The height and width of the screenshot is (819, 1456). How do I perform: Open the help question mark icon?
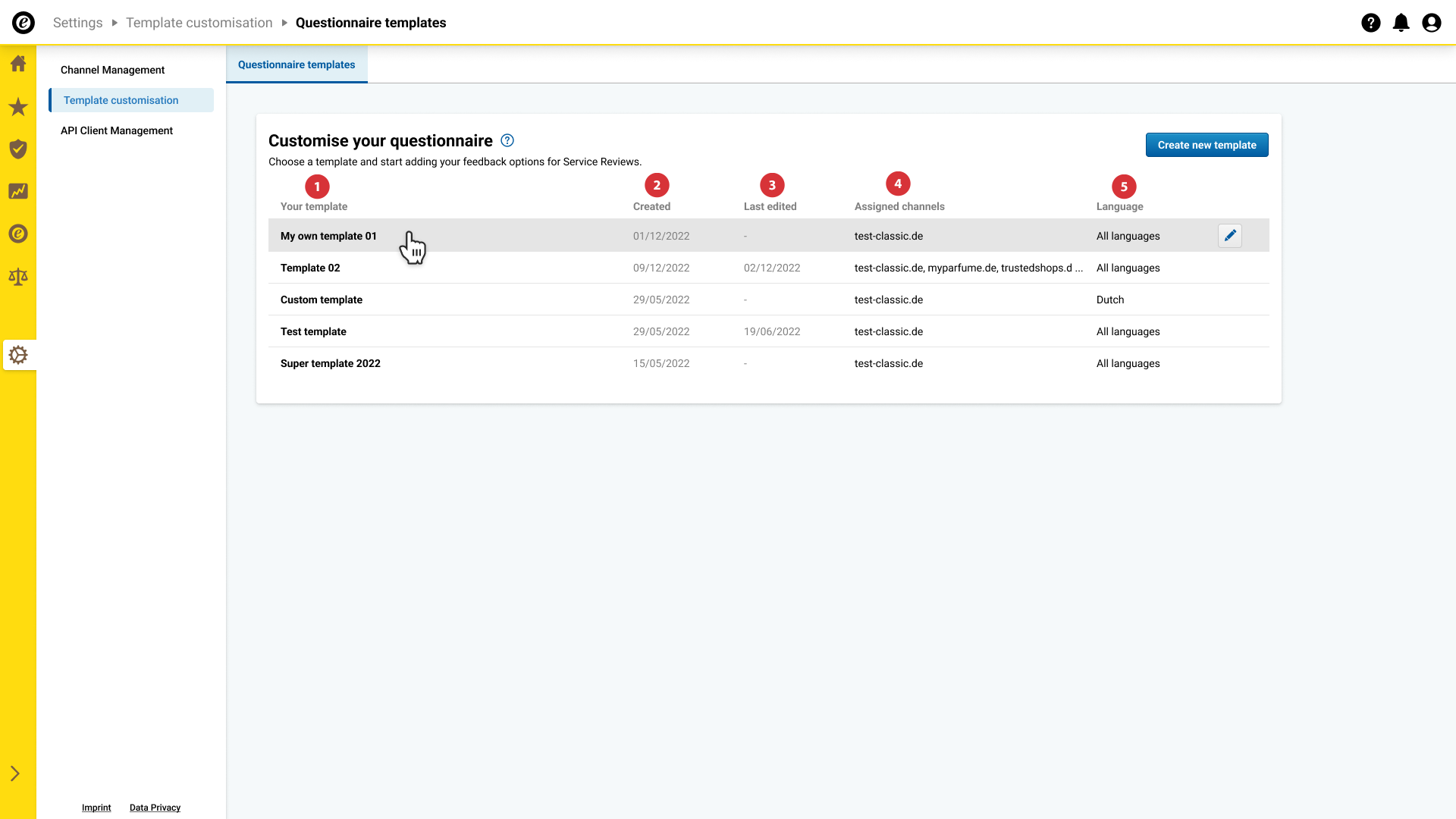[1371, 23]
